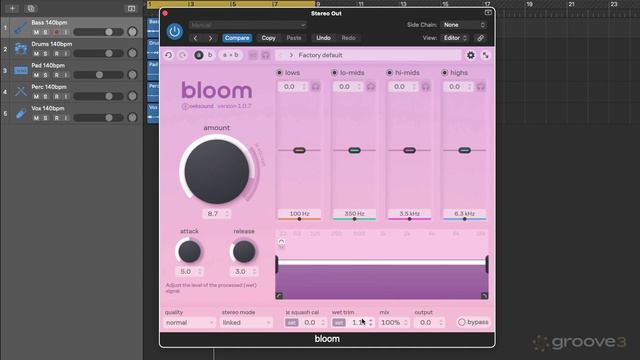This screenshot has width=640, height=360.
Task: Open bloom settings gear
Action: click(x=471, y=55)
